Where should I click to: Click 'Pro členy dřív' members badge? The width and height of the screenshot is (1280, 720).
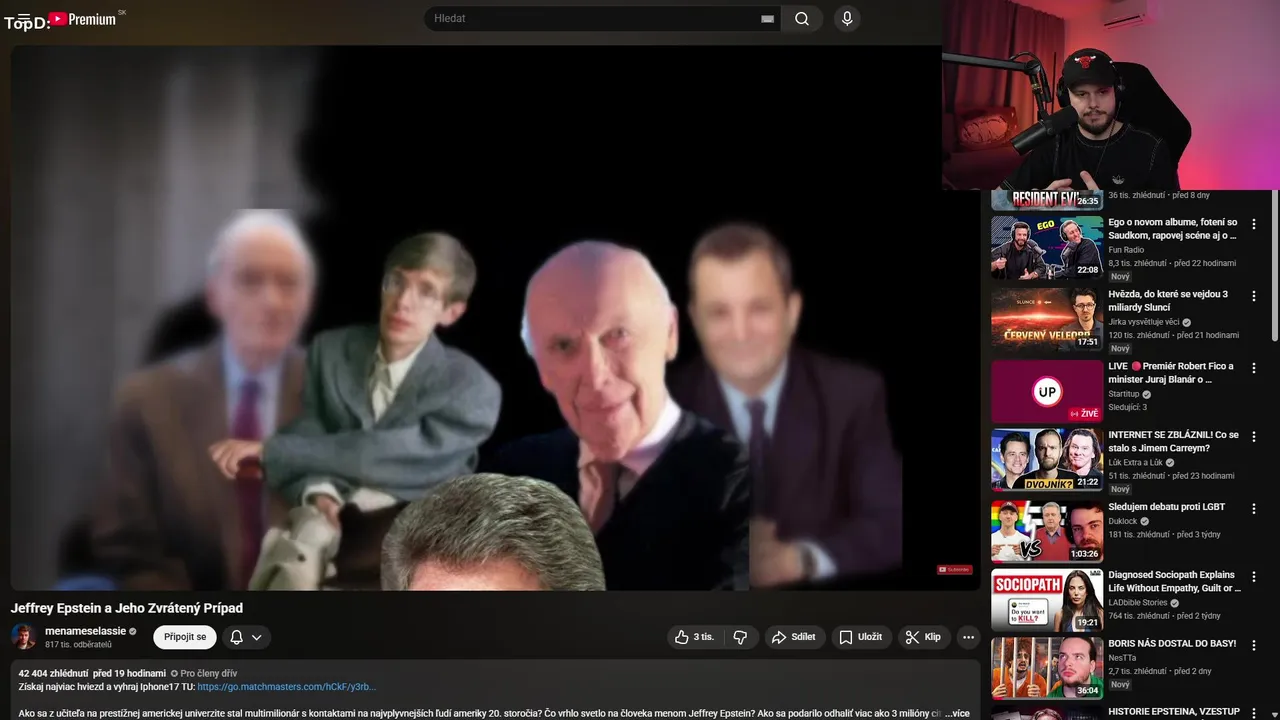(x=204, y=674)
